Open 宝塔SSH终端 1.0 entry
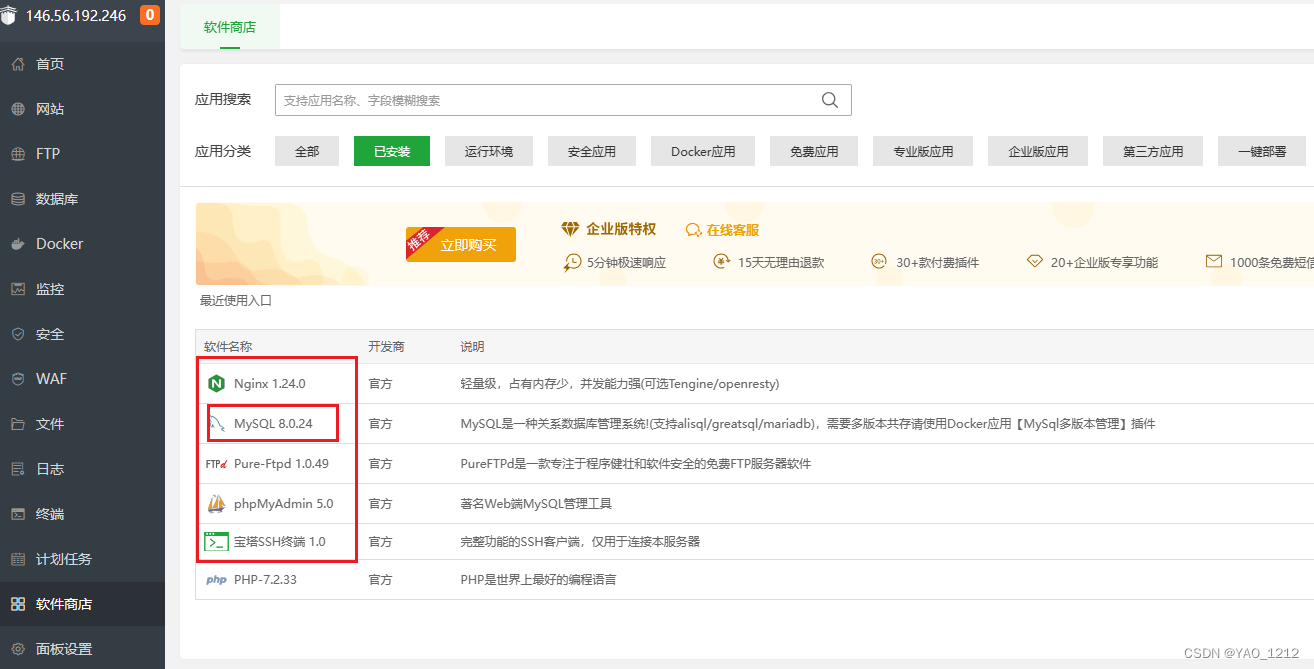1314x669 pixels. tap(280, 542)
